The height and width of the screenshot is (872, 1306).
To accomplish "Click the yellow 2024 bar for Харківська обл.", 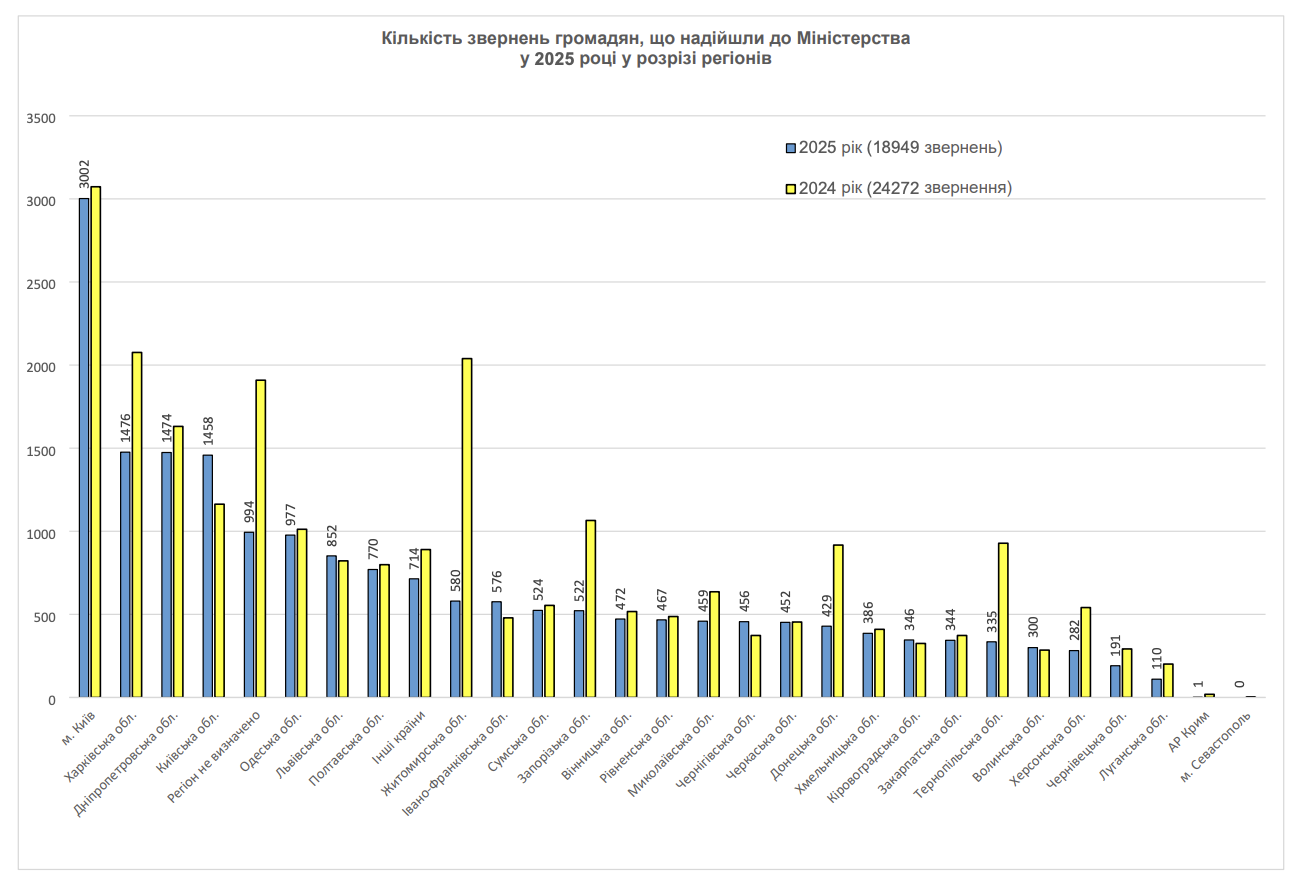I will tap(137, 525).
